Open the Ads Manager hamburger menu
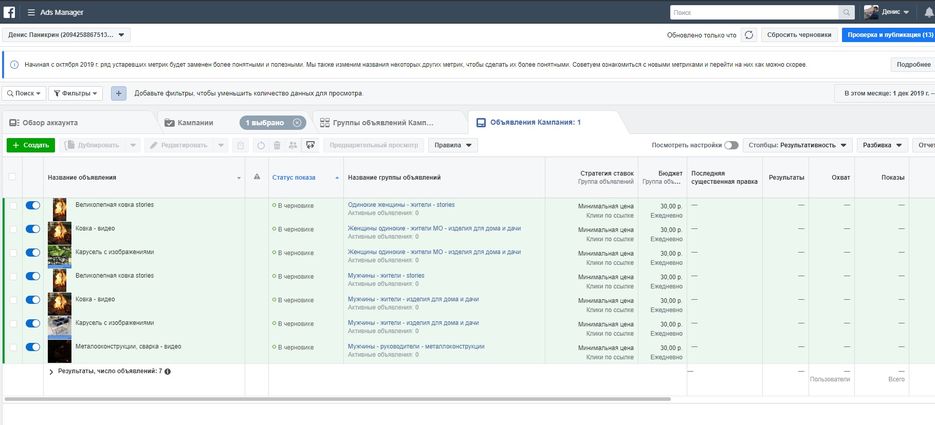 (x=31, y=12)
